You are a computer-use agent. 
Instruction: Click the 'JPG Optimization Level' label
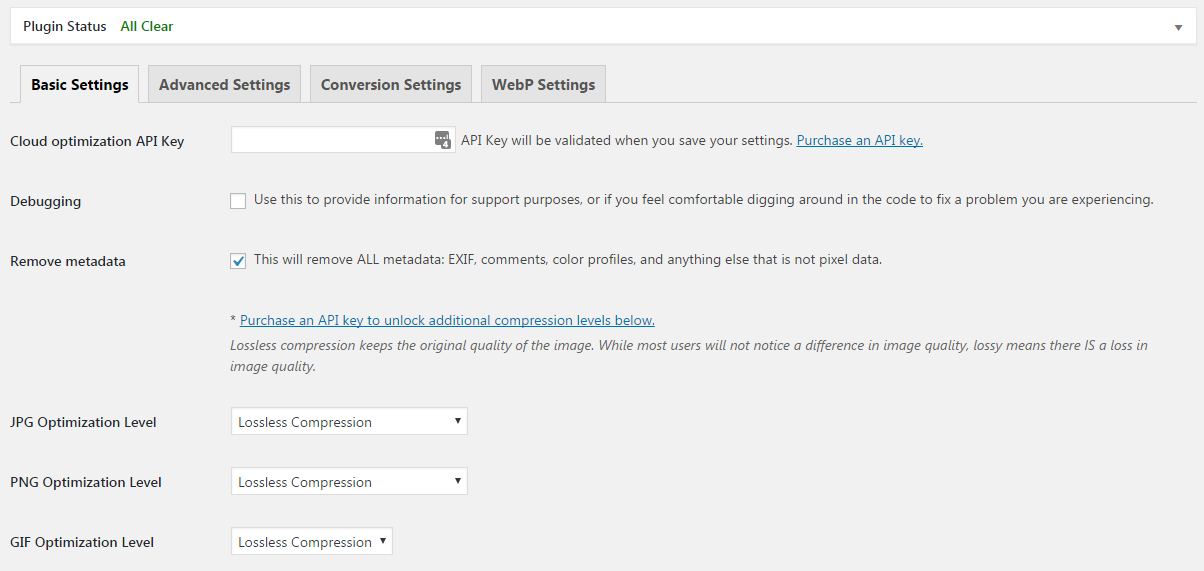[x=83, y=422]
